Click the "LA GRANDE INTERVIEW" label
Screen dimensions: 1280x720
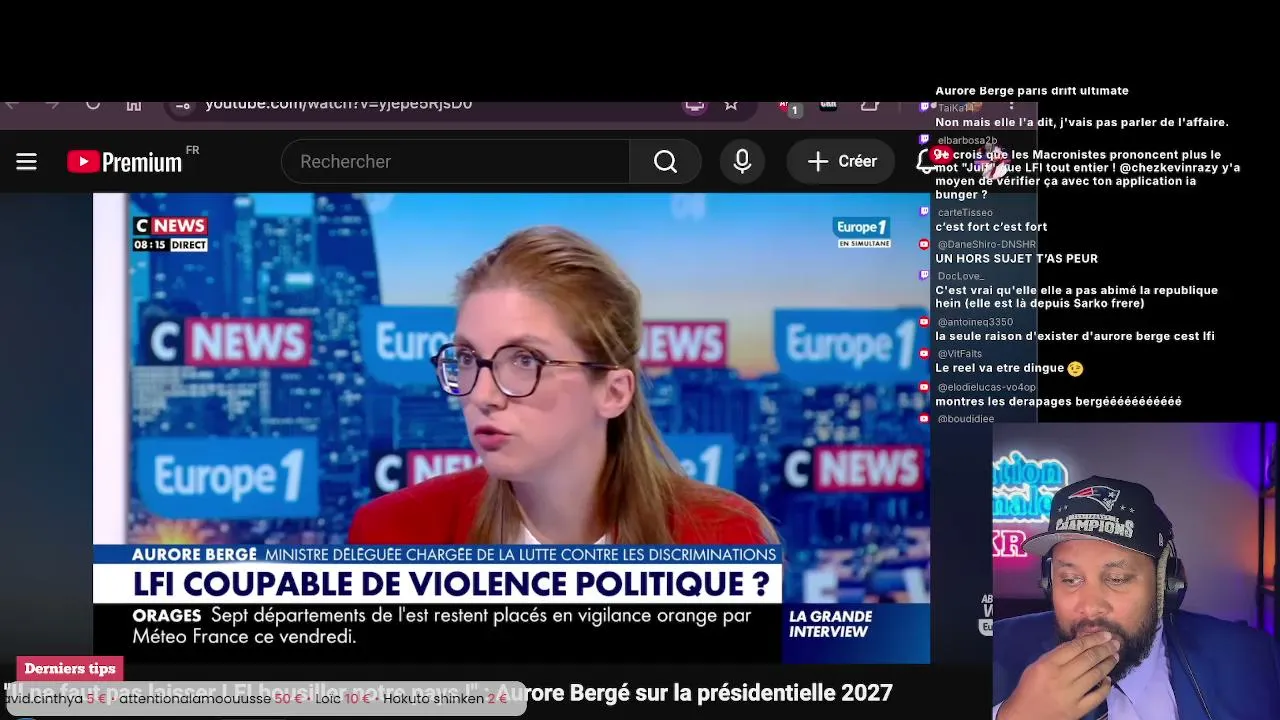830,624
